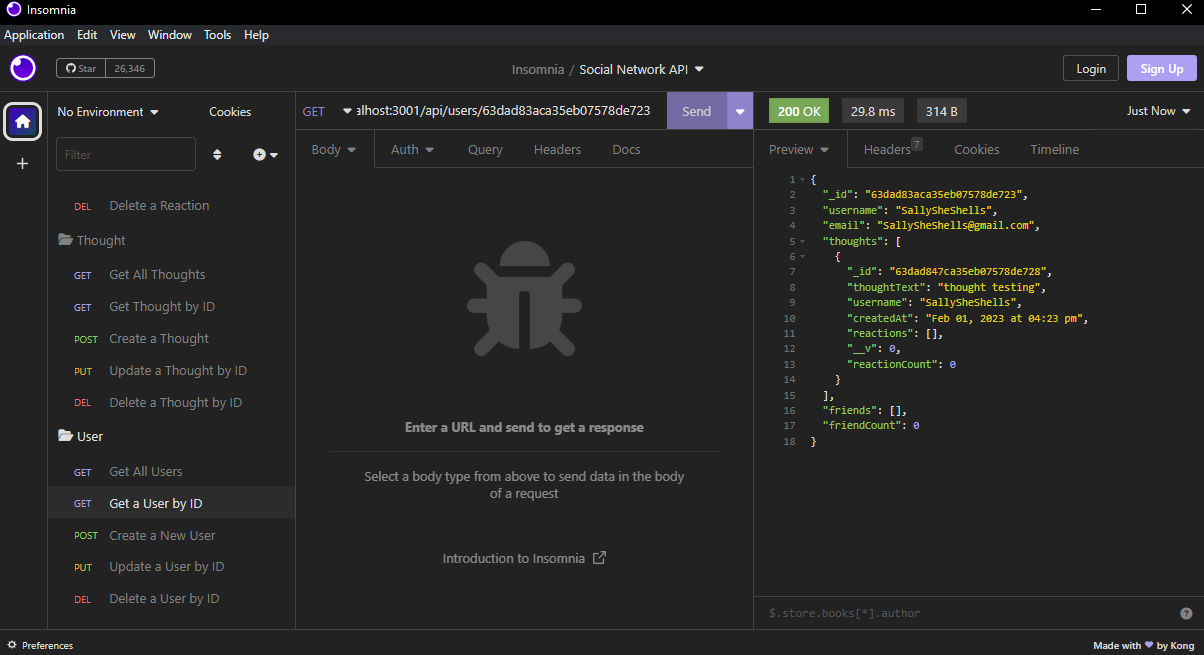The image size is (1204, 655).
Task: Open the GET method dropdown
Action: coord(328,111)
